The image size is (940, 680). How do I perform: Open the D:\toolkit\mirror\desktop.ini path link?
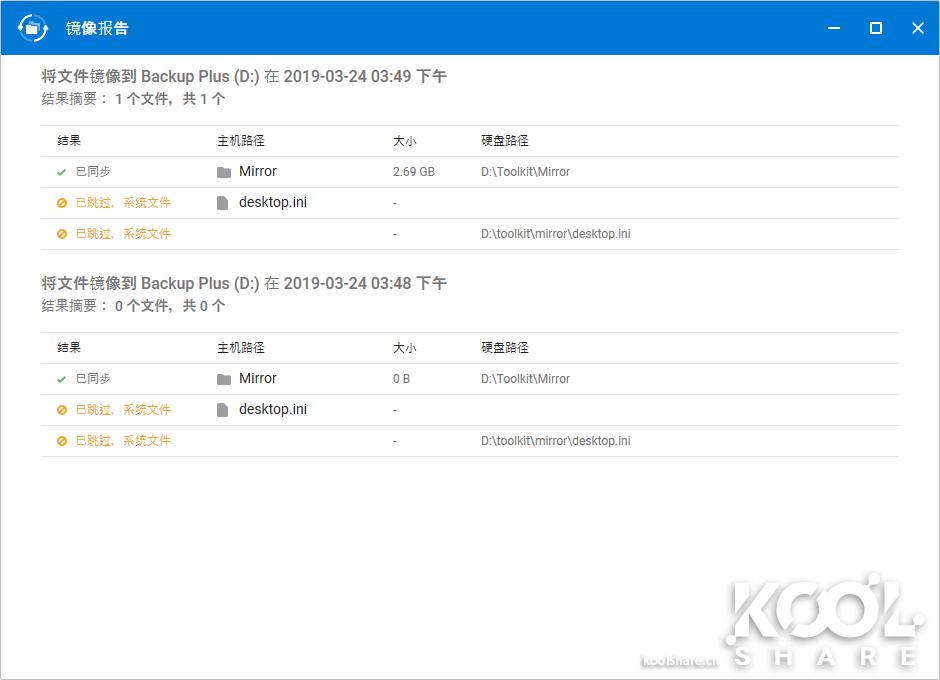555,233
